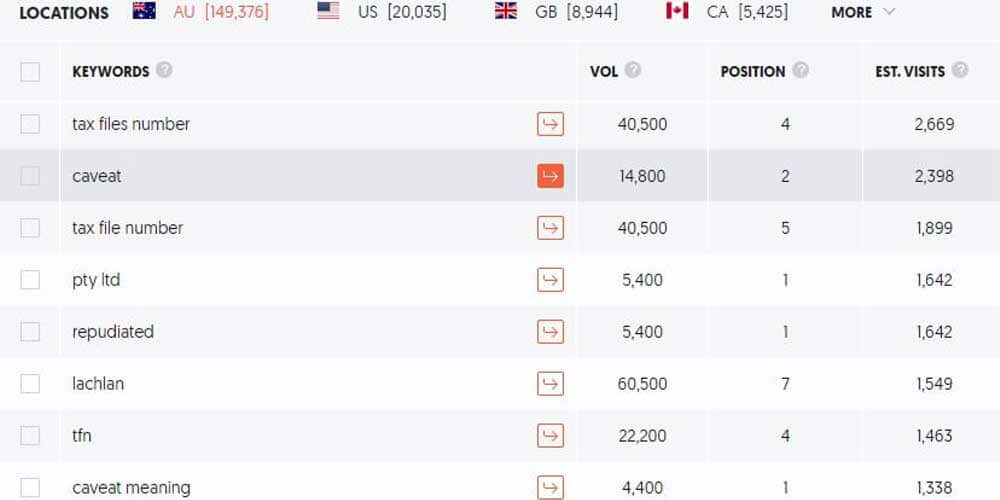This screenshot has height=500, width=1000.
Task: Toggle the select-all checkbox in header
Action: point(30,72)
